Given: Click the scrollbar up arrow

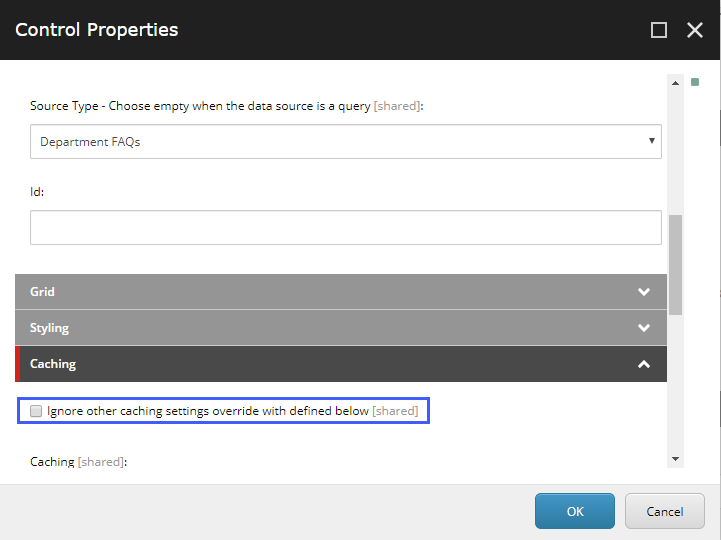Looking at the screenshot, I should pyautogui.click(x=676, y=83).
